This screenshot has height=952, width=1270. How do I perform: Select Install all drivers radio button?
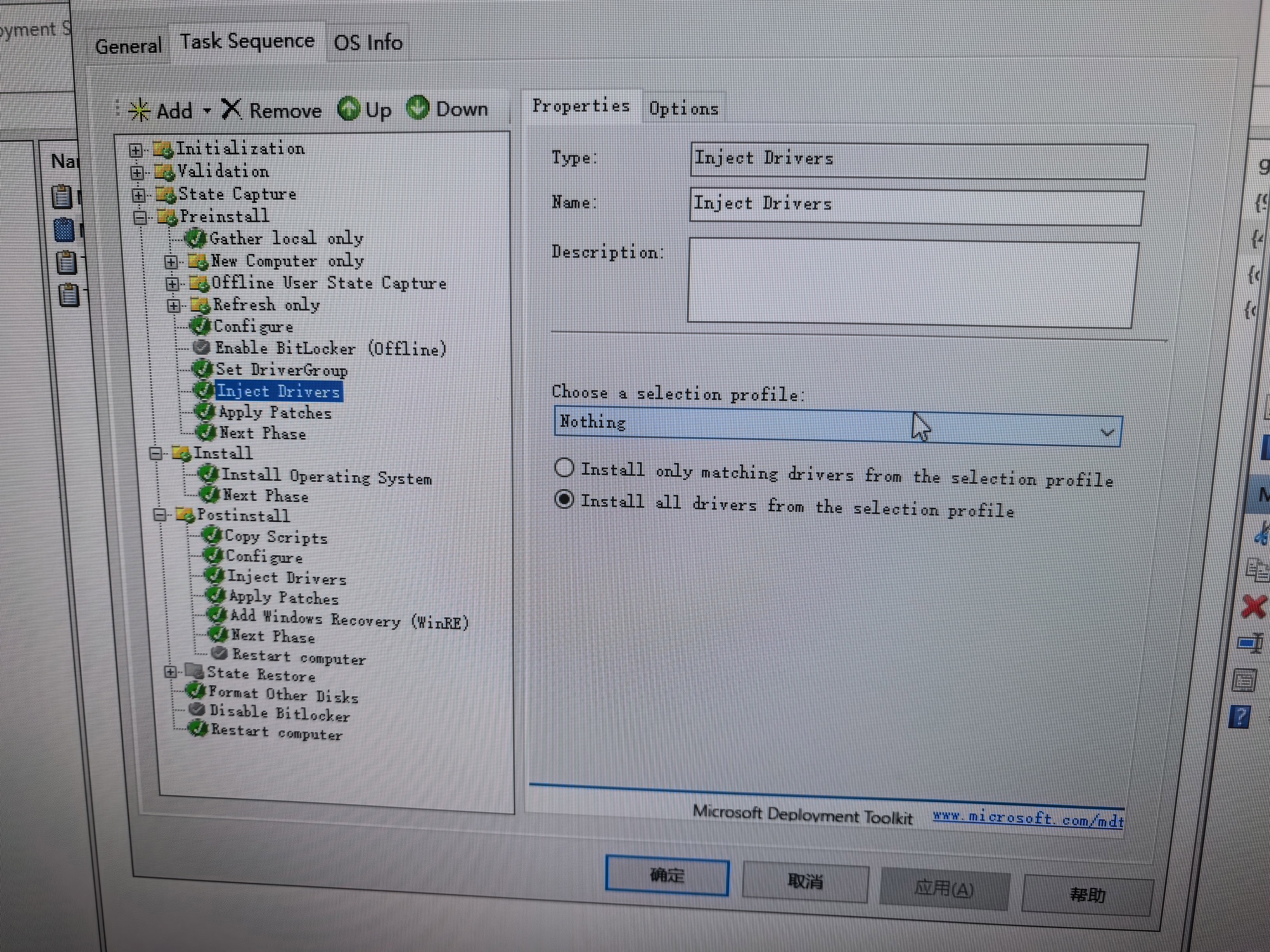point(565,499)
